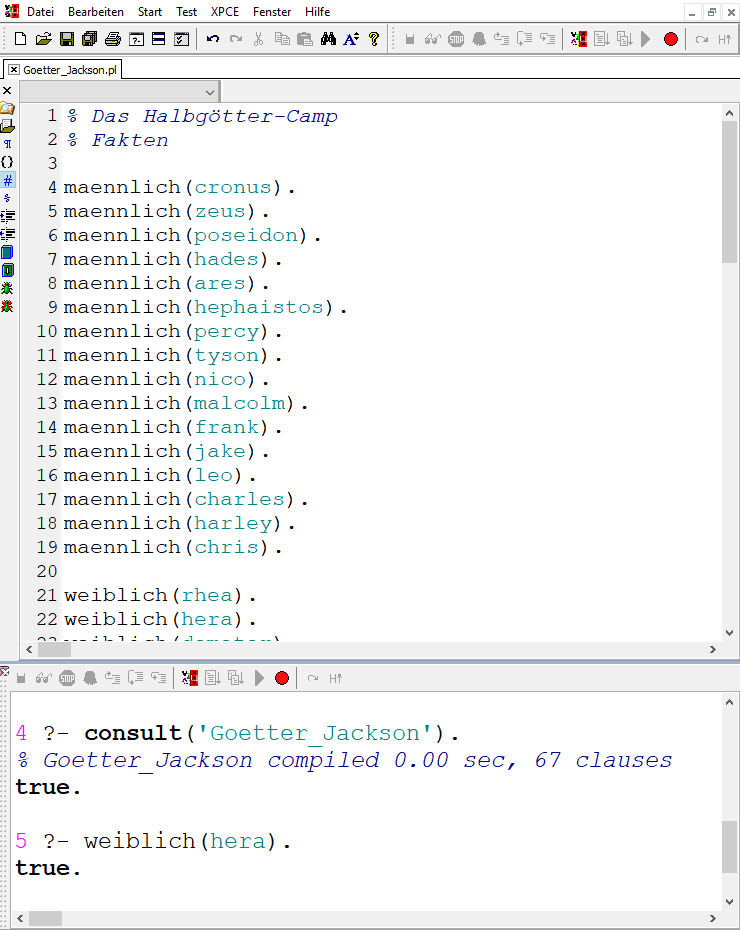Print the file with printer icon

point(113,39)
